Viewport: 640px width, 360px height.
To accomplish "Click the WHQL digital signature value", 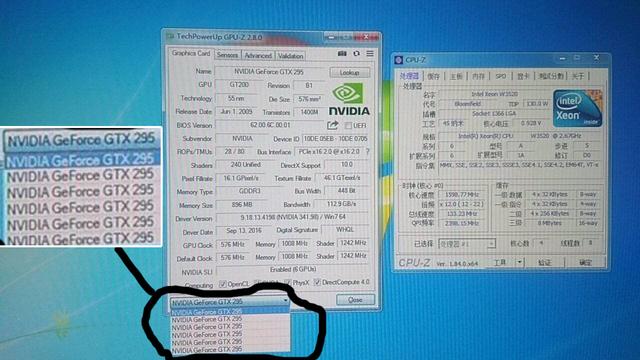I will (x=345, y=229).
